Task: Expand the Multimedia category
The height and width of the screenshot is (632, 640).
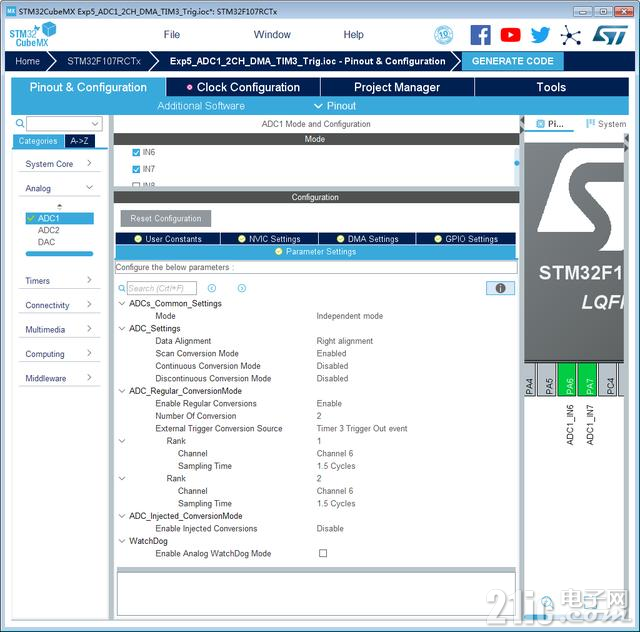Action: coord(59,329)
